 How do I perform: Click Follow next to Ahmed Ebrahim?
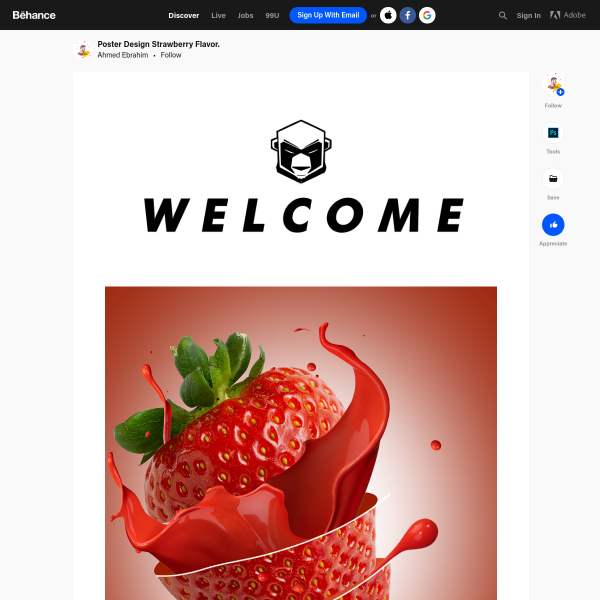pyautogui.click(x=171, y=55)
